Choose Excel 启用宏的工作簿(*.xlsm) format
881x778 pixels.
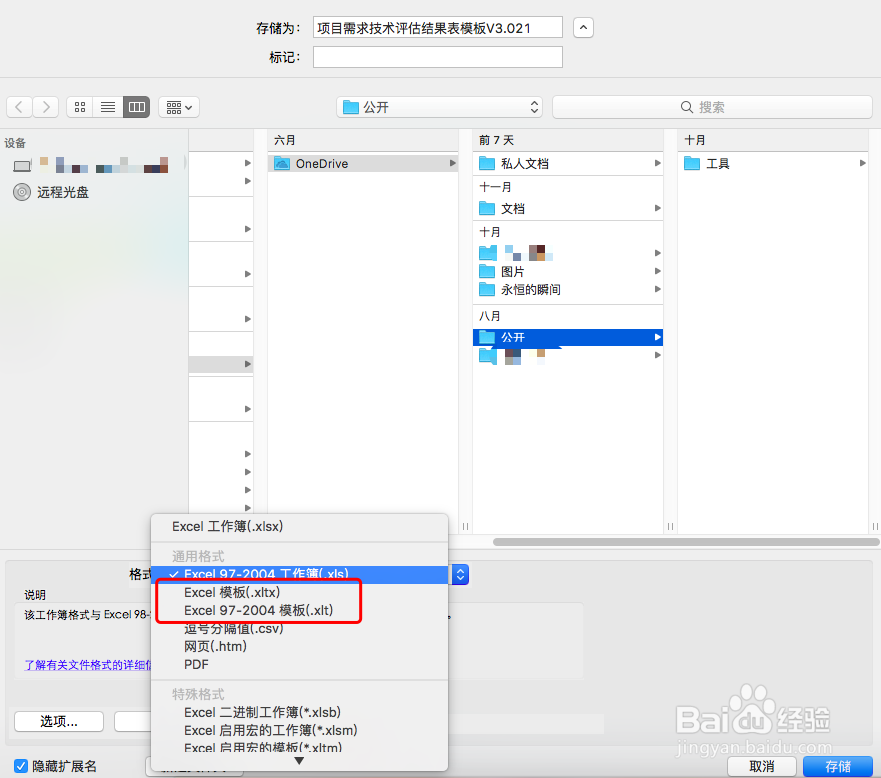299,730
